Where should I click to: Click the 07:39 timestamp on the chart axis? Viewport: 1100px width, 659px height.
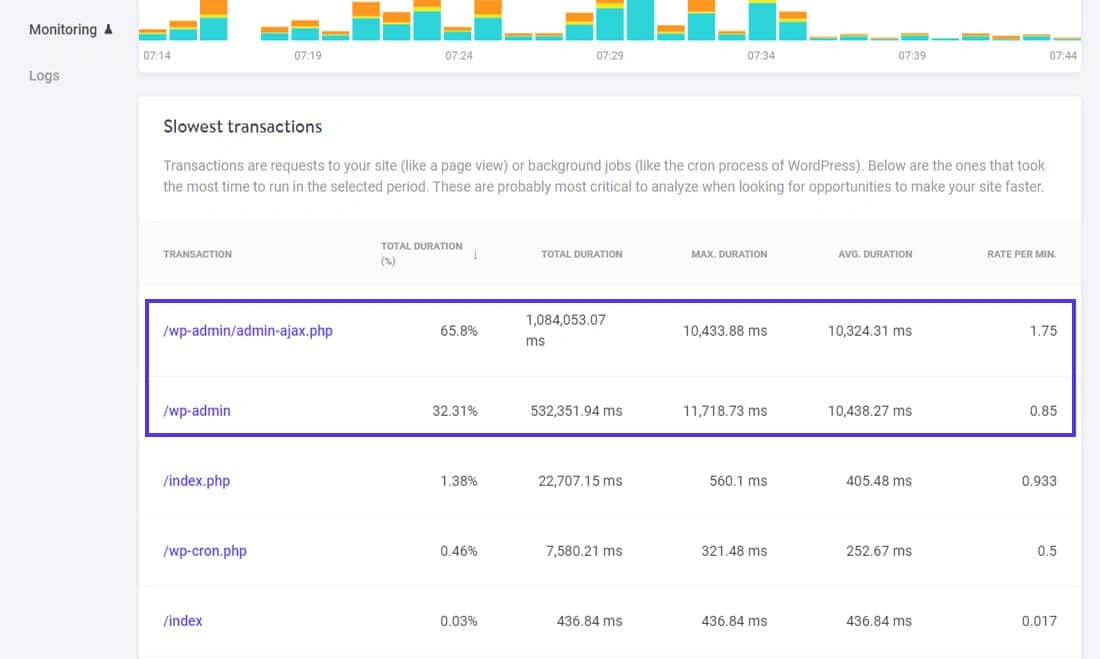(910, 56)
